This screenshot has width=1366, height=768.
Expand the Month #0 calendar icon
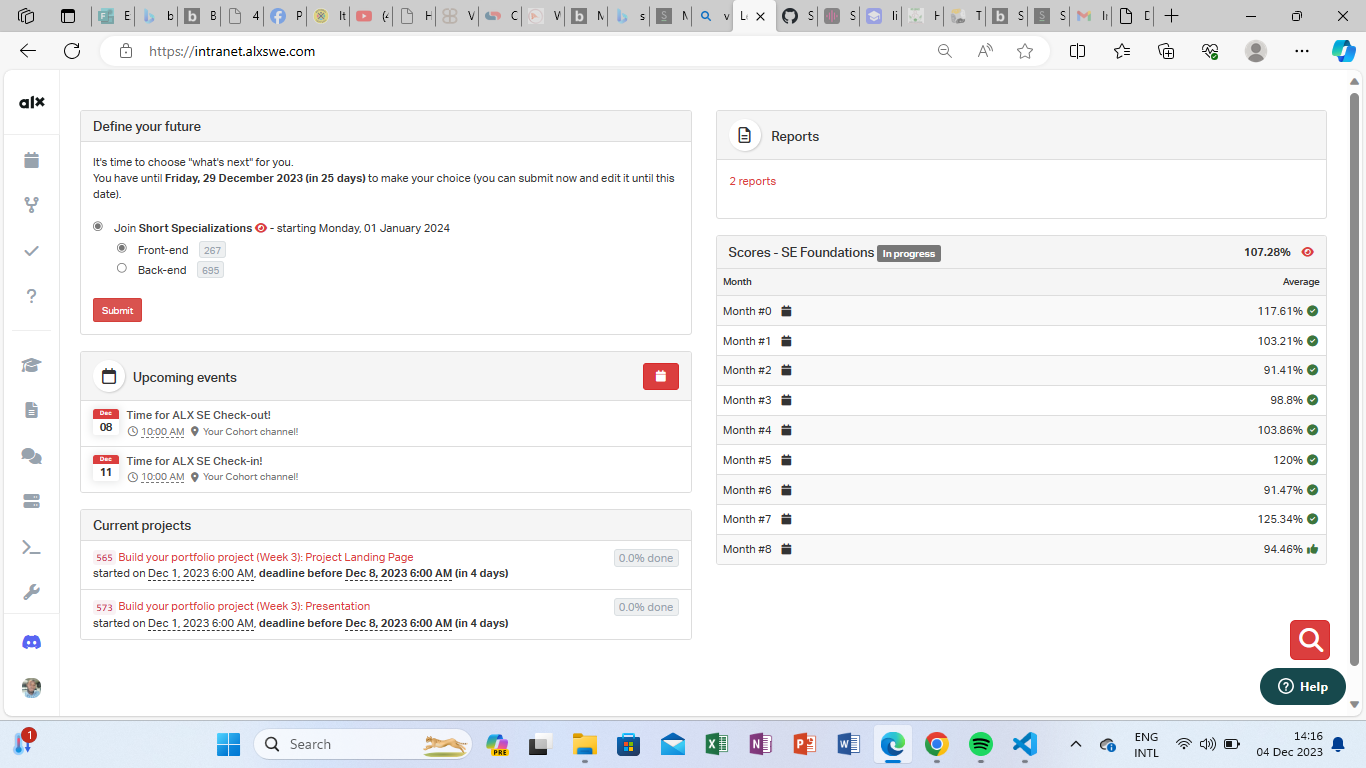tap(786, 311)
